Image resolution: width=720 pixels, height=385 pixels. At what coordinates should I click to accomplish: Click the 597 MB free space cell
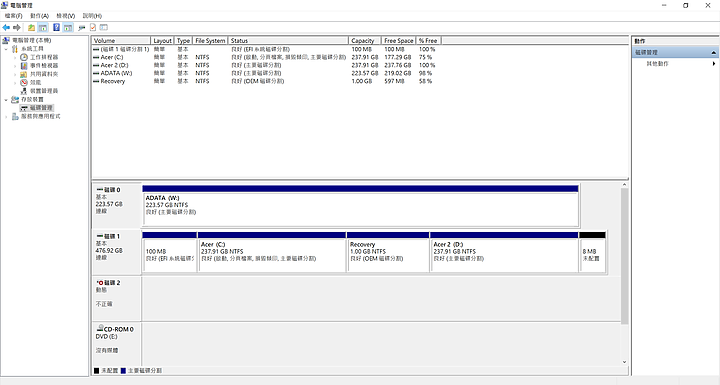pyautogui.click(x=394, y=81)
